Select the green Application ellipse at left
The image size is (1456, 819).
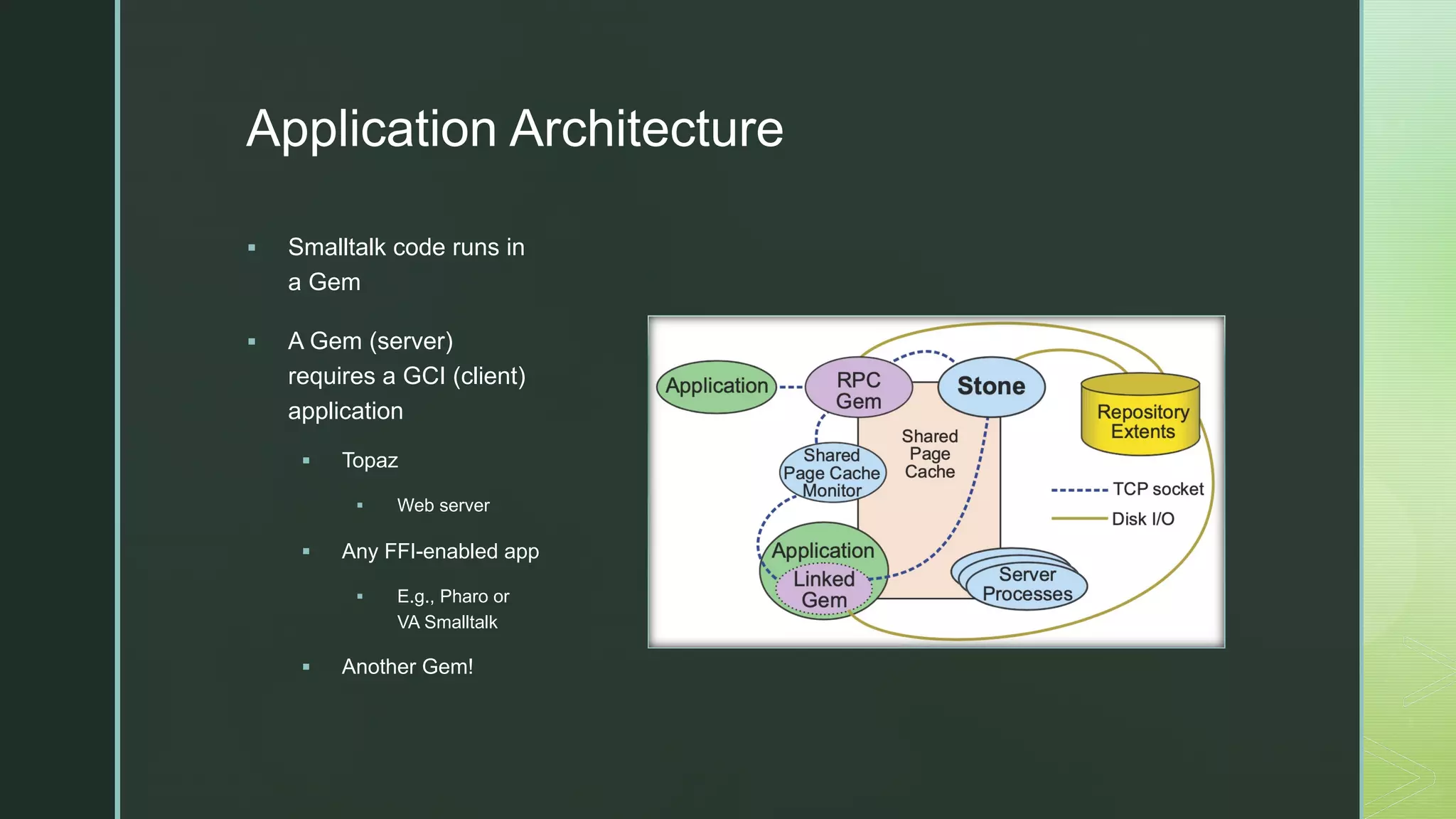point(717,386)
